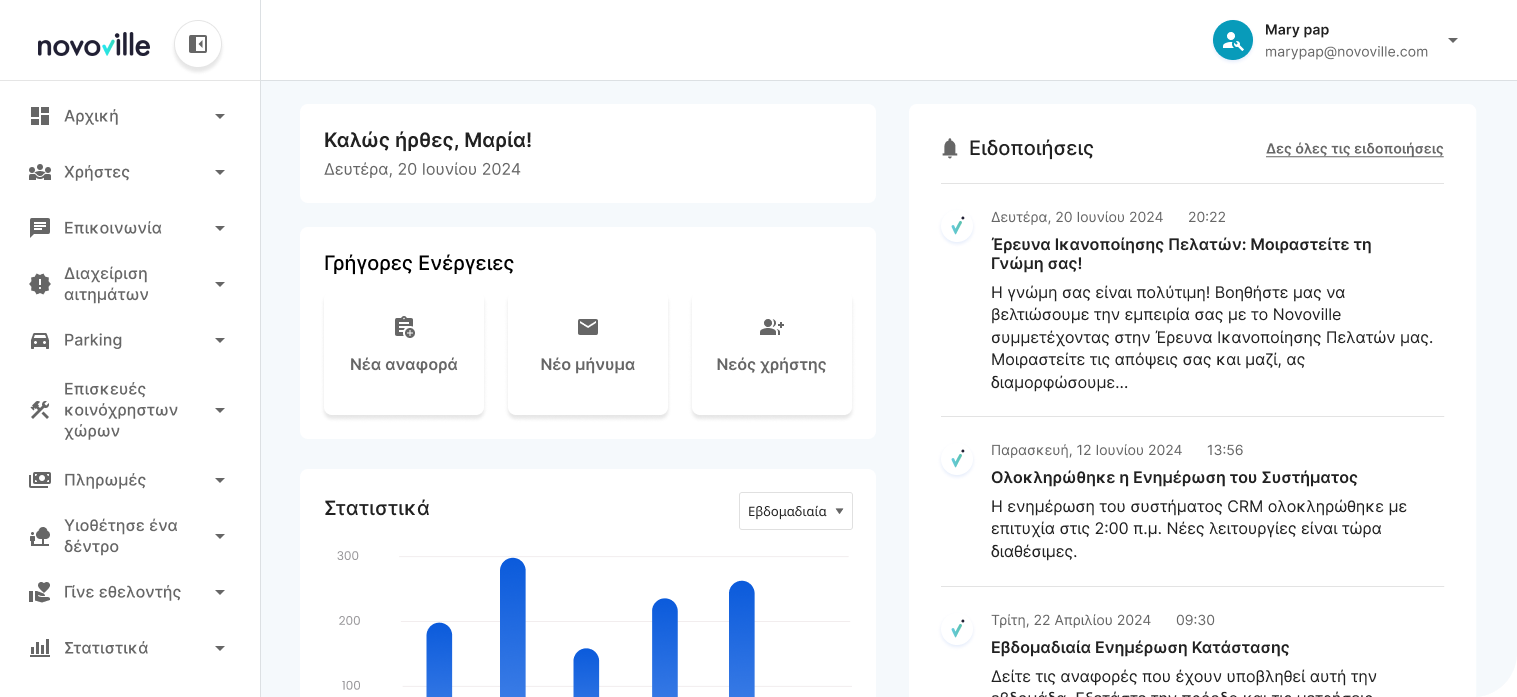Select the Parking sidebar menu item
This screenshot has height=697, width=1517.
click(x=93, y=340)
